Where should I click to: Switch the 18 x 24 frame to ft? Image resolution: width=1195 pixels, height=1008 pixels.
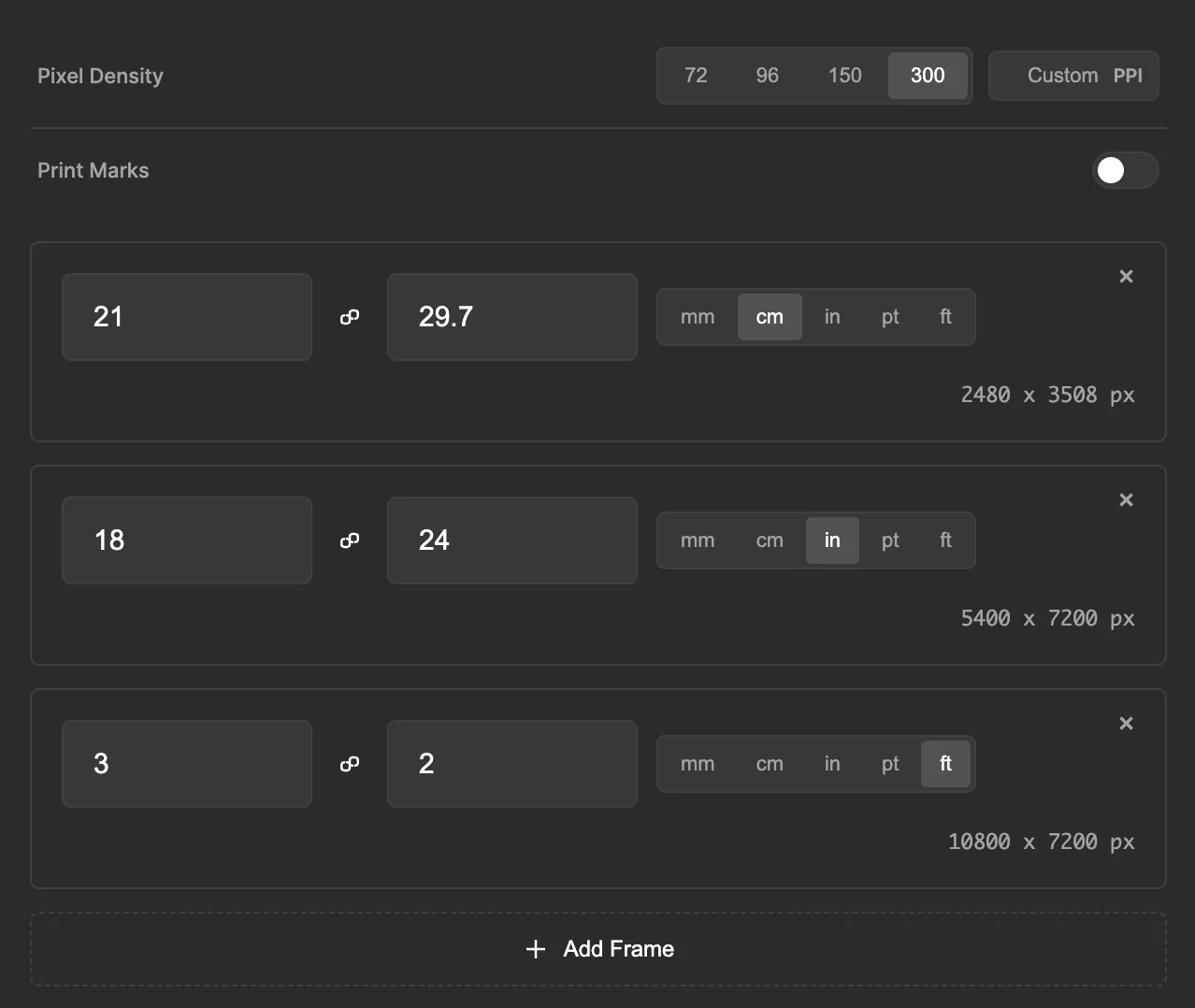coord(945,540)
